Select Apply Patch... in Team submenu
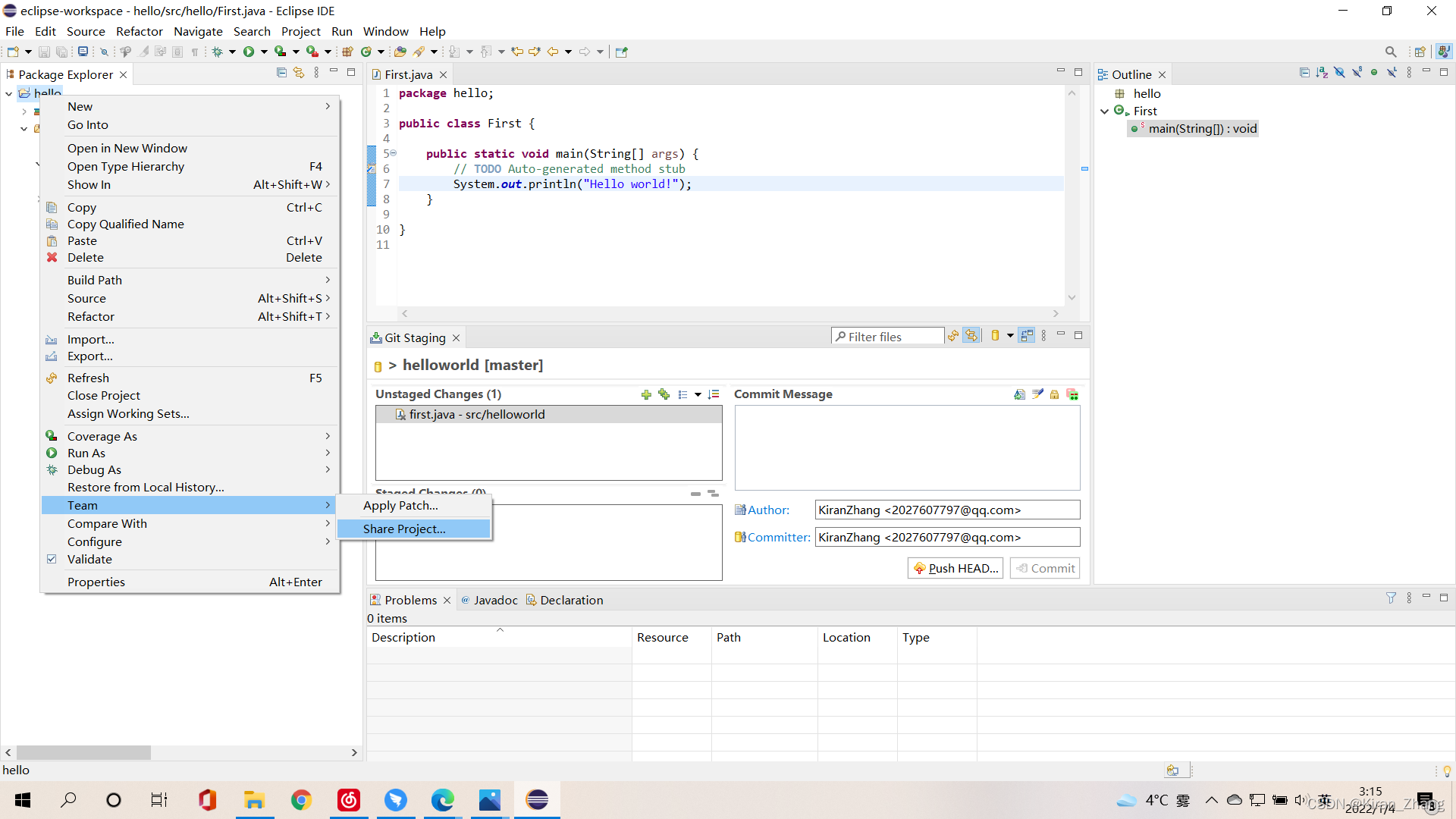 414,505
